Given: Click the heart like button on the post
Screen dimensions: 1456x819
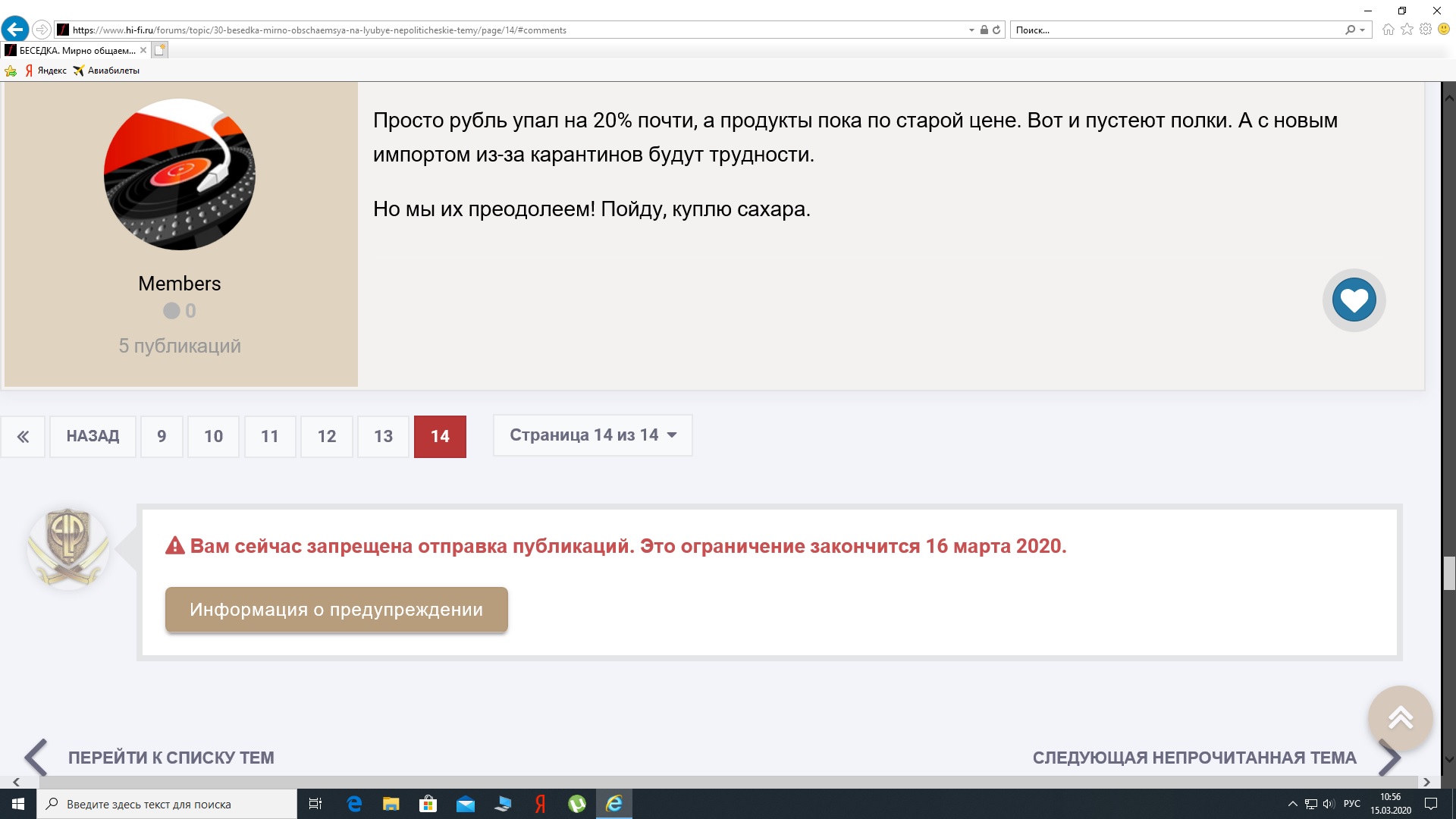Looking at the screenshot, I should pos(1354,300).
